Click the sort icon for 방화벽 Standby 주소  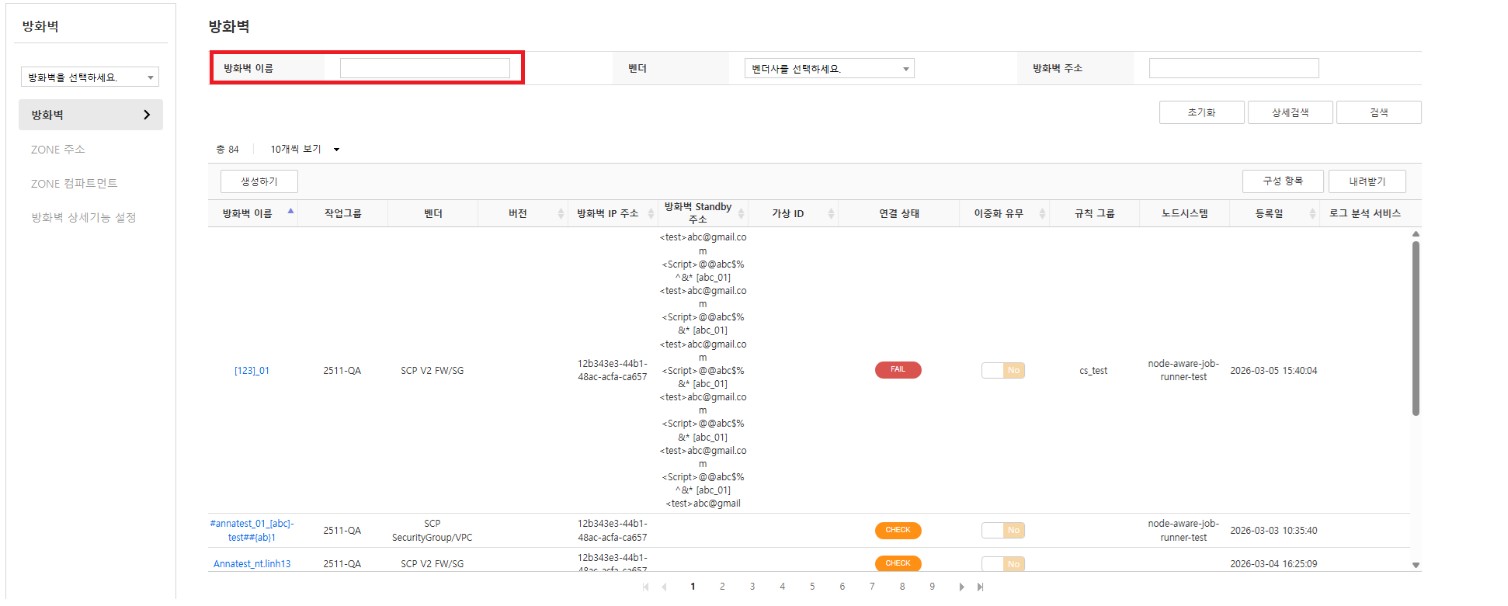[741, 214]
